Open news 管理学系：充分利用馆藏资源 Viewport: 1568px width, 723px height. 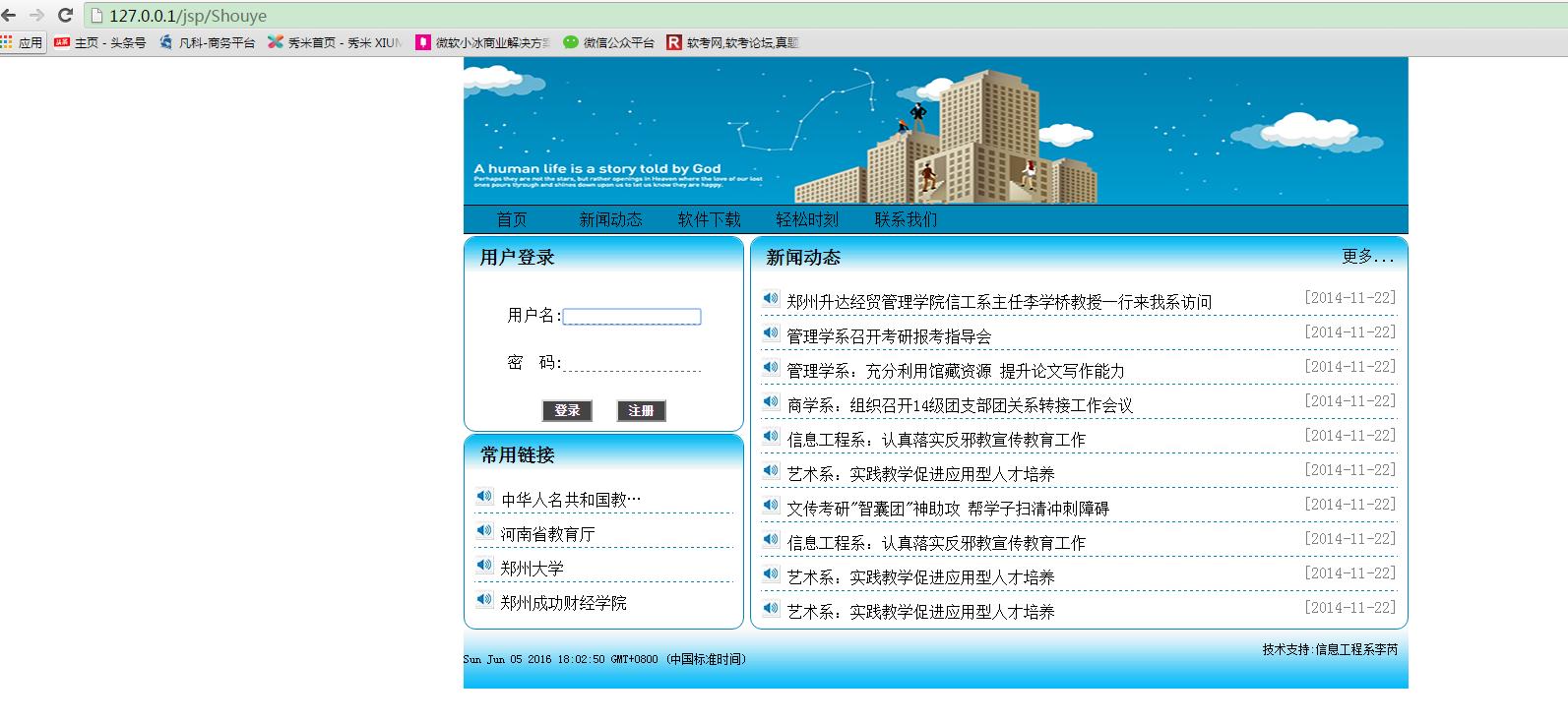(956, 371)
